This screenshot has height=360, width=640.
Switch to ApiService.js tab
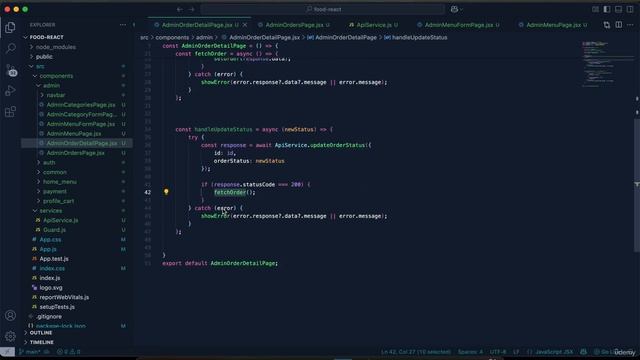tap(373, 25)
